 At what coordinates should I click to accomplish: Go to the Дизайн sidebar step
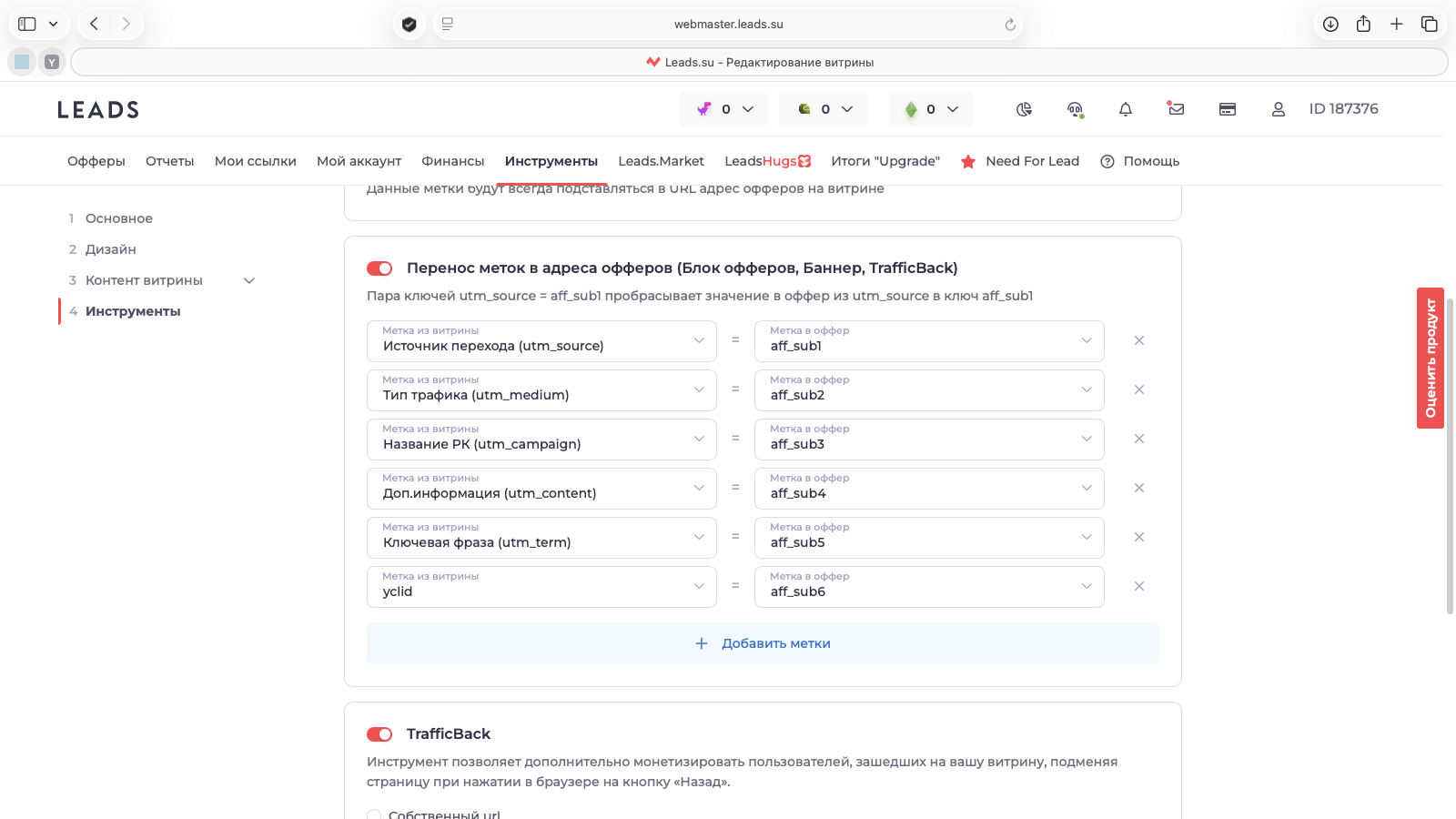click(111, 249)
